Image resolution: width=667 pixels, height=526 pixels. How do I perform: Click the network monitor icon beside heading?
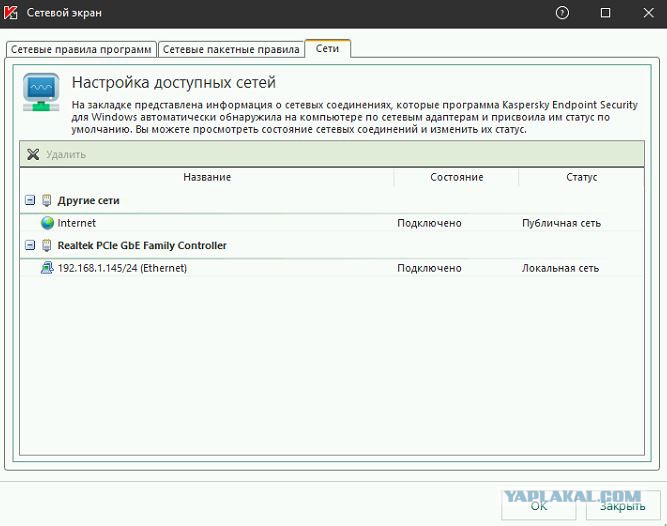click(x=41, y=92)
